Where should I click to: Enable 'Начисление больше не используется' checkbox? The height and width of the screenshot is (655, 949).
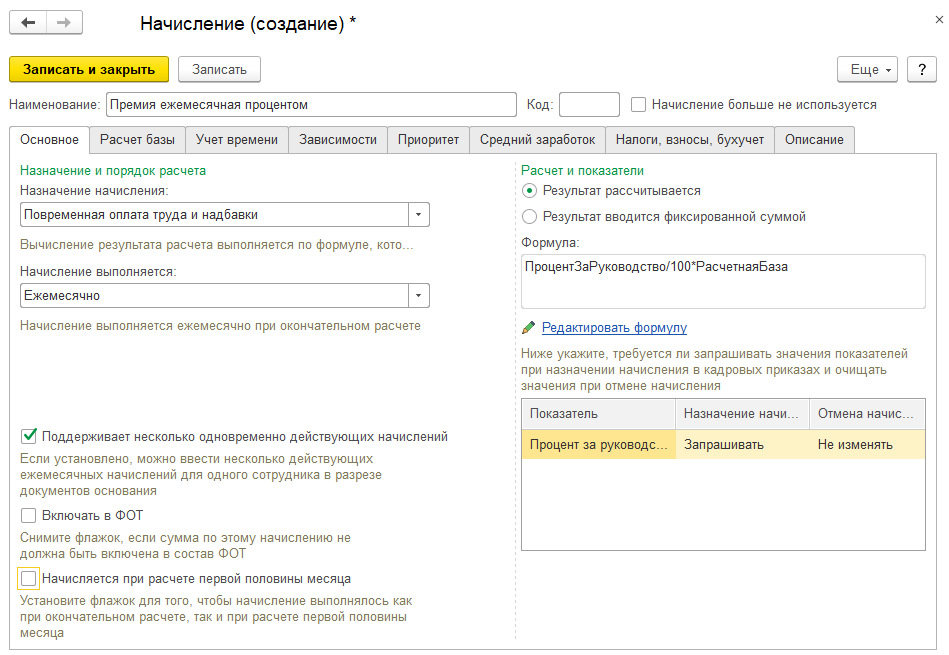pyautogui.click(x=639, y=104)
